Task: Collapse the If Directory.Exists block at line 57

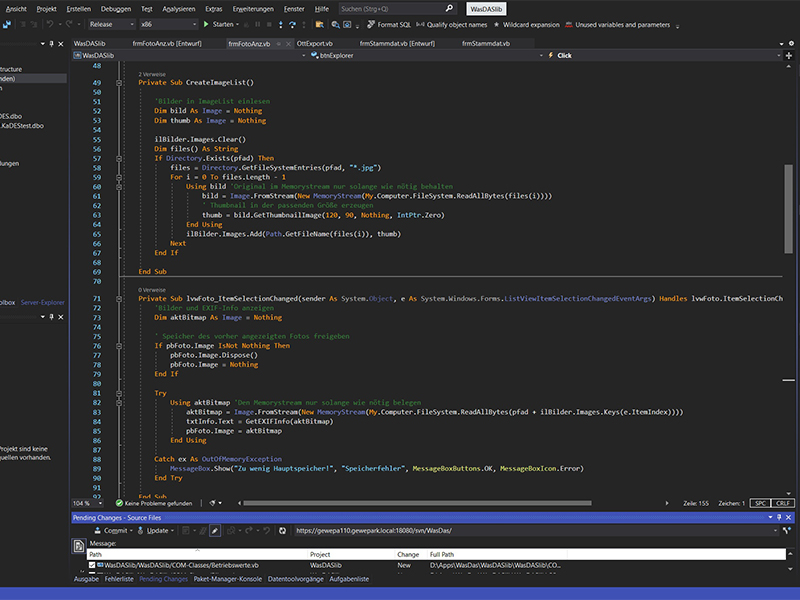Action: (119, 158)
